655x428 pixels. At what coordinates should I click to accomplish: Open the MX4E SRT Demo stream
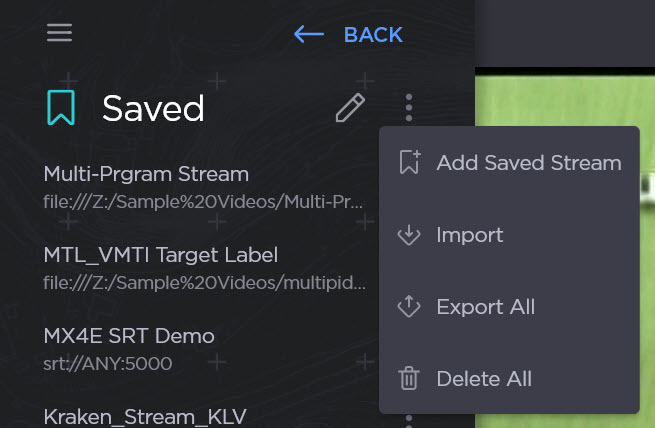coord(128,335)
